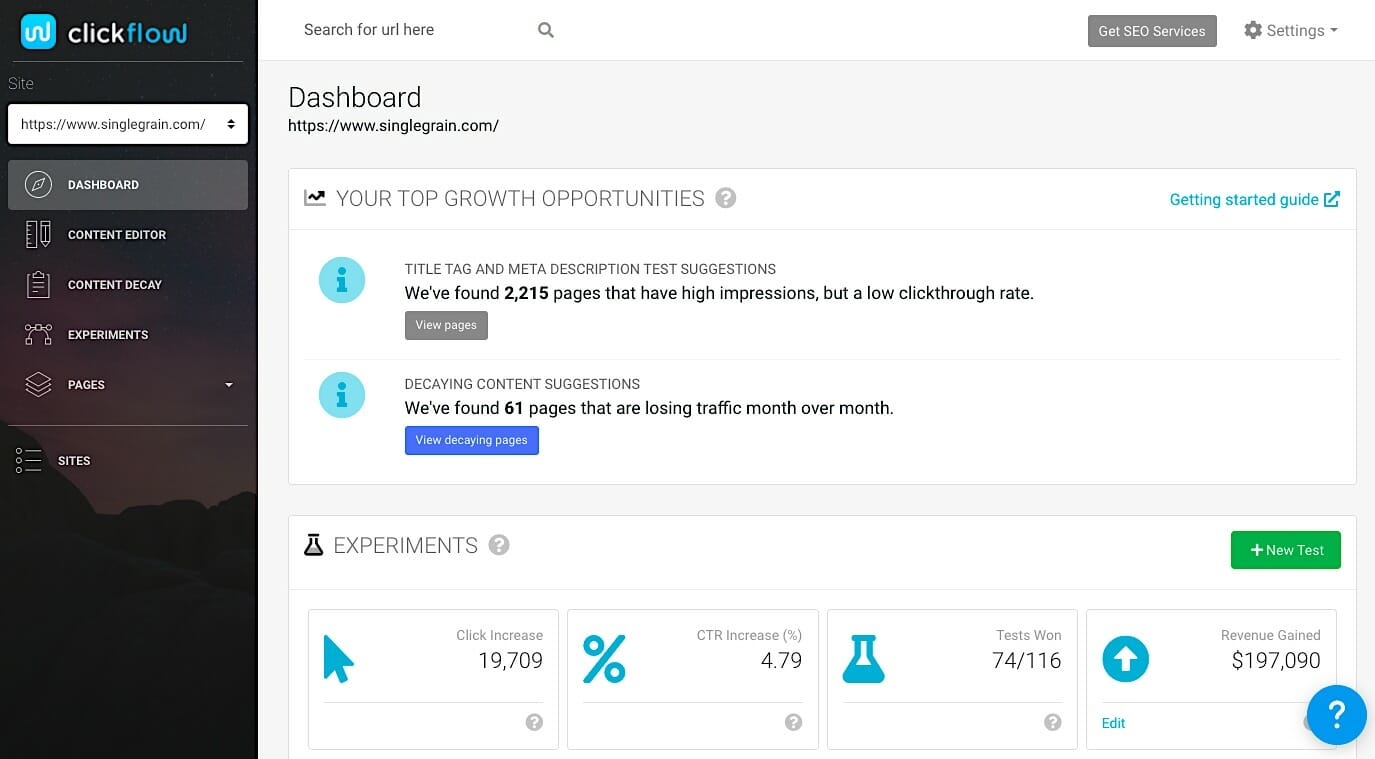The height and width of the screenshot is (759, 1375).
Task: Click the info icon for title tag suggestions
Action: tap(341, 280)
